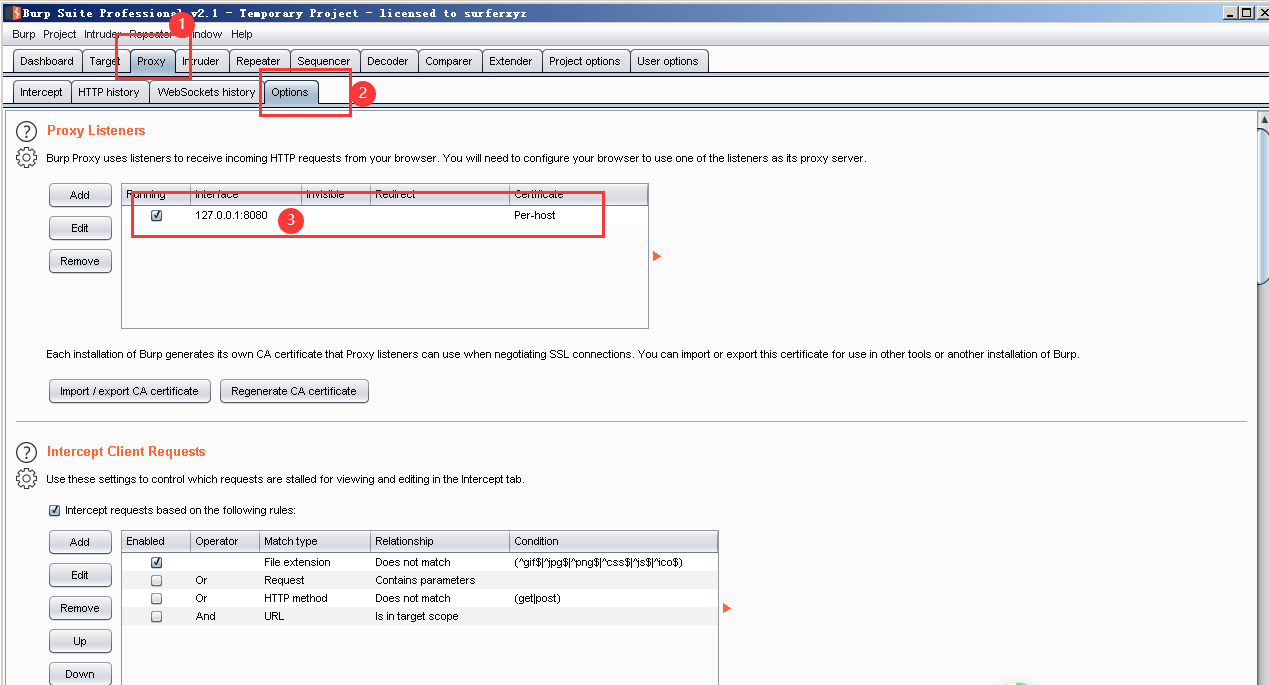Click Edit button for Proxy Listeners
The image size is (1269, 685).
80,228
